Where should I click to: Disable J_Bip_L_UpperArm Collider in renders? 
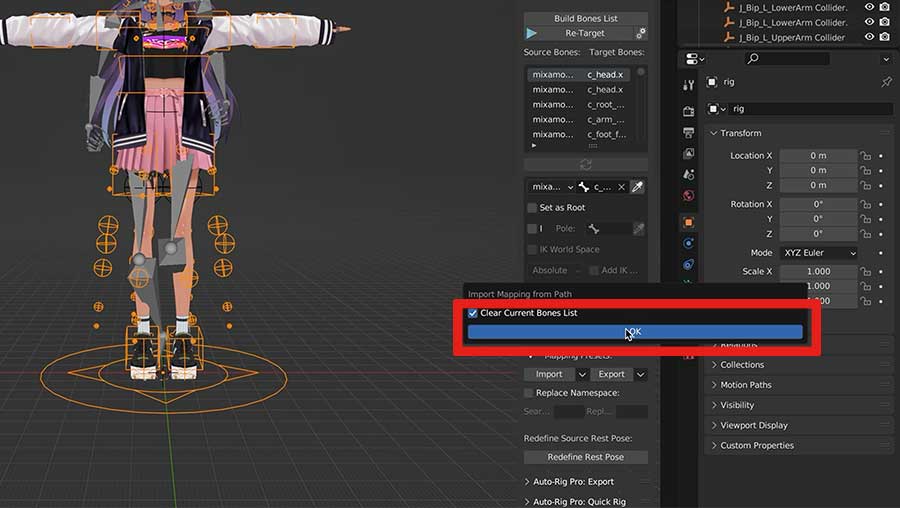885,37
